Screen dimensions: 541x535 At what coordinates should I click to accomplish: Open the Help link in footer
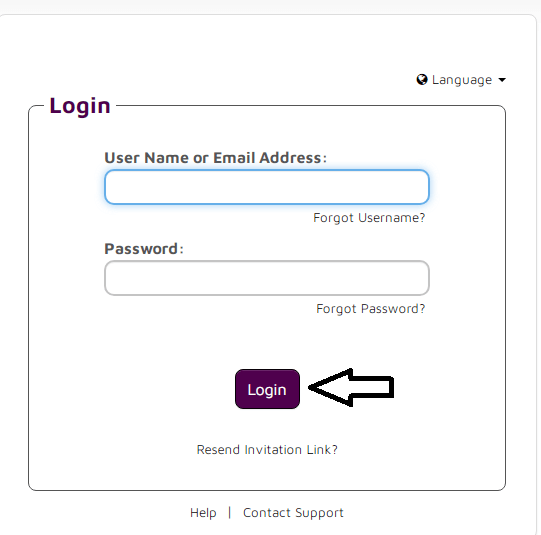coord(203,513)
